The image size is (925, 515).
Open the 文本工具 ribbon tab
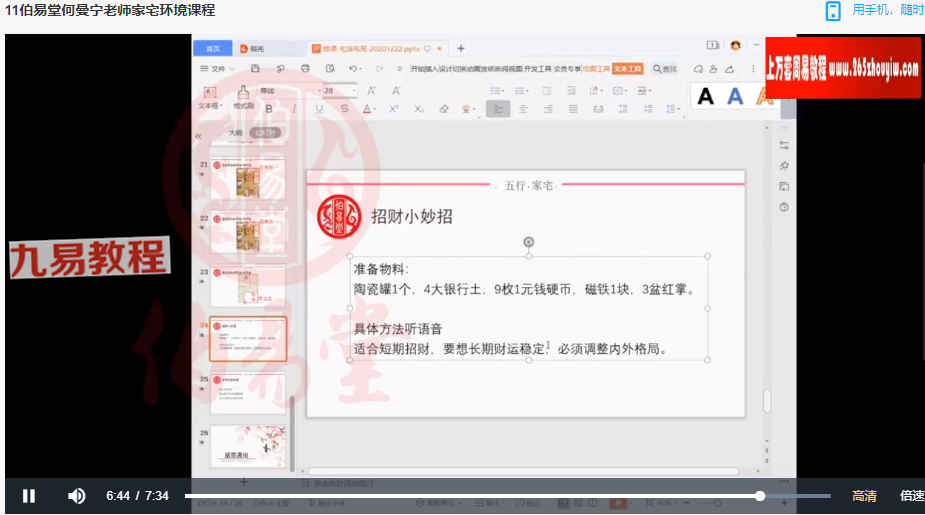point(628,69)
